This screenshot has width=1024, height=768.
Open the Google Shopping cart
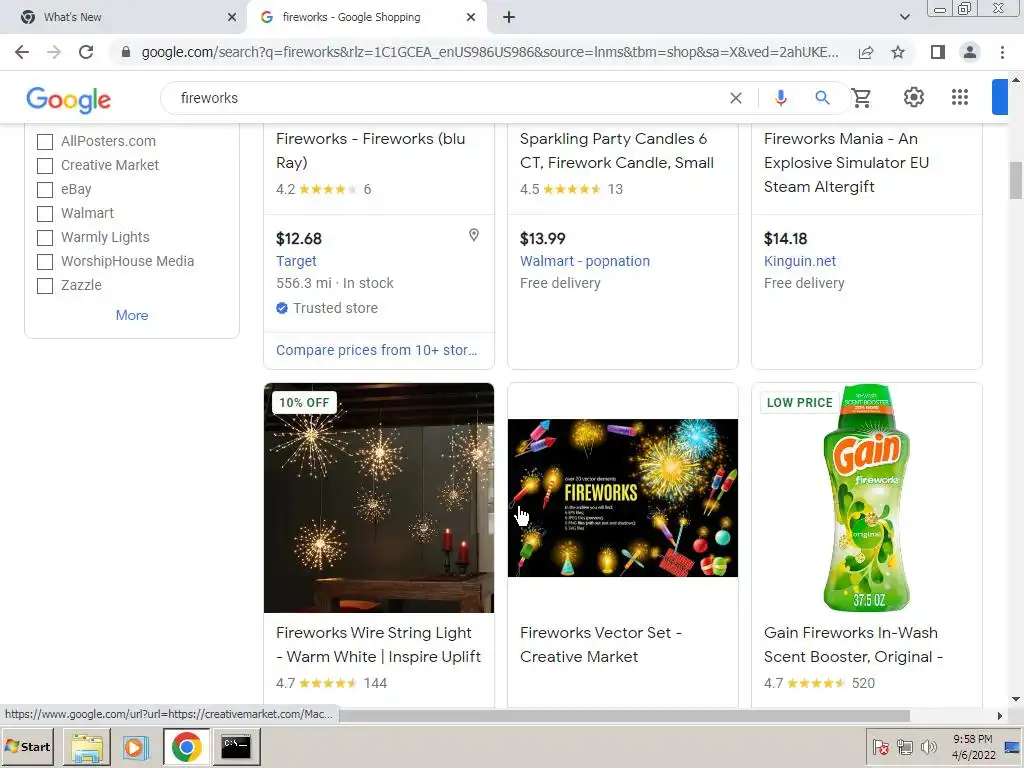(861, 98)
